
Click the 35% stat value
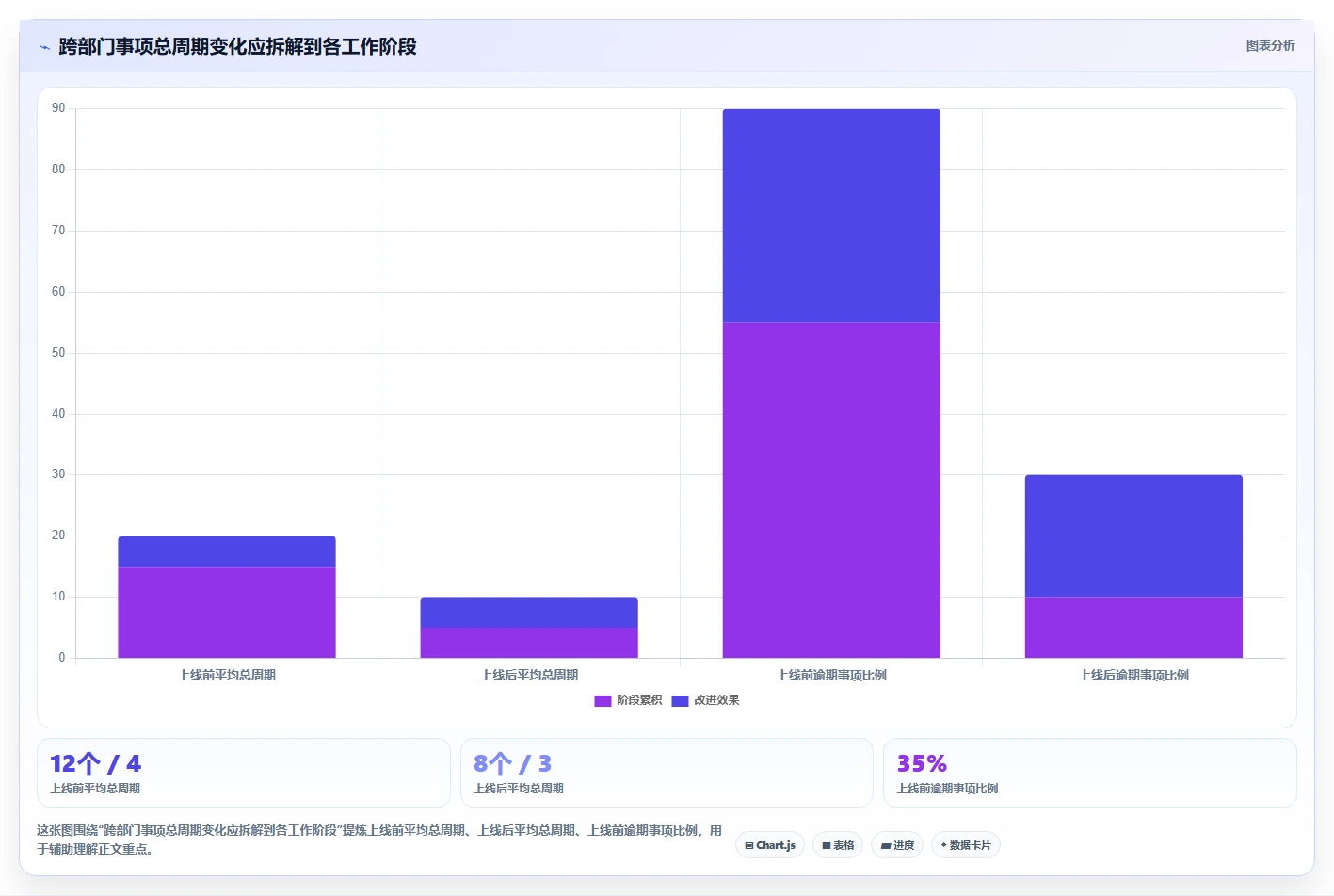[x=922, y=763]
